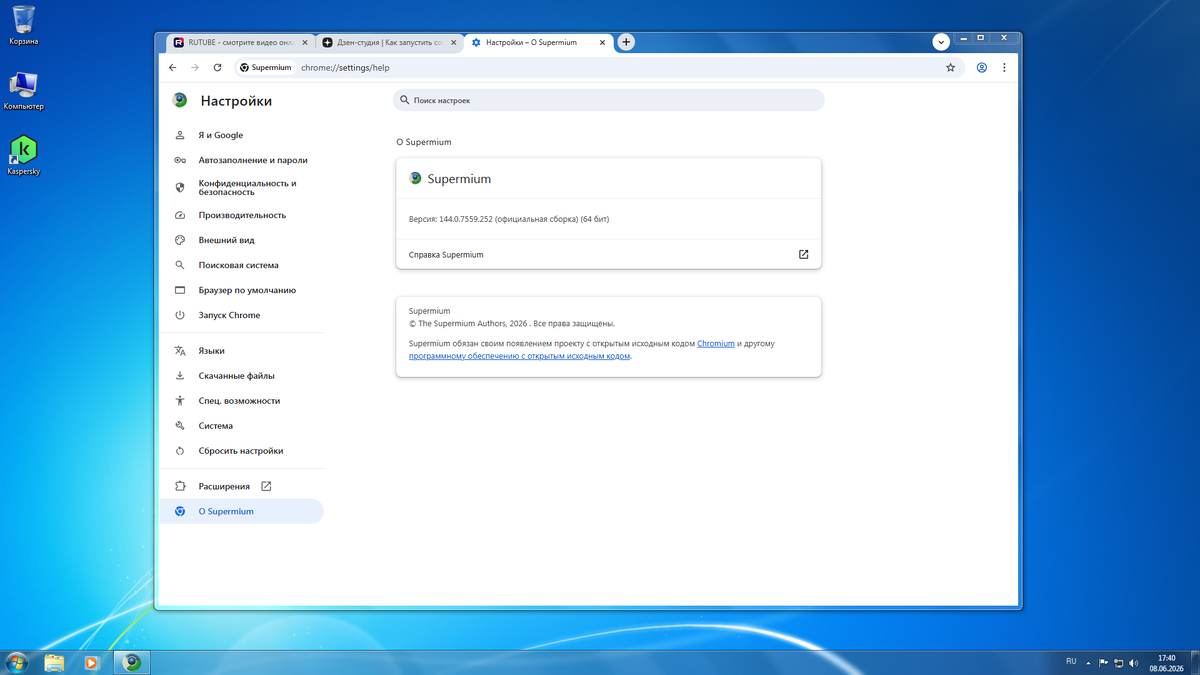
Task: Click the Supermium site info chip
Action: (x=266, y=68)
